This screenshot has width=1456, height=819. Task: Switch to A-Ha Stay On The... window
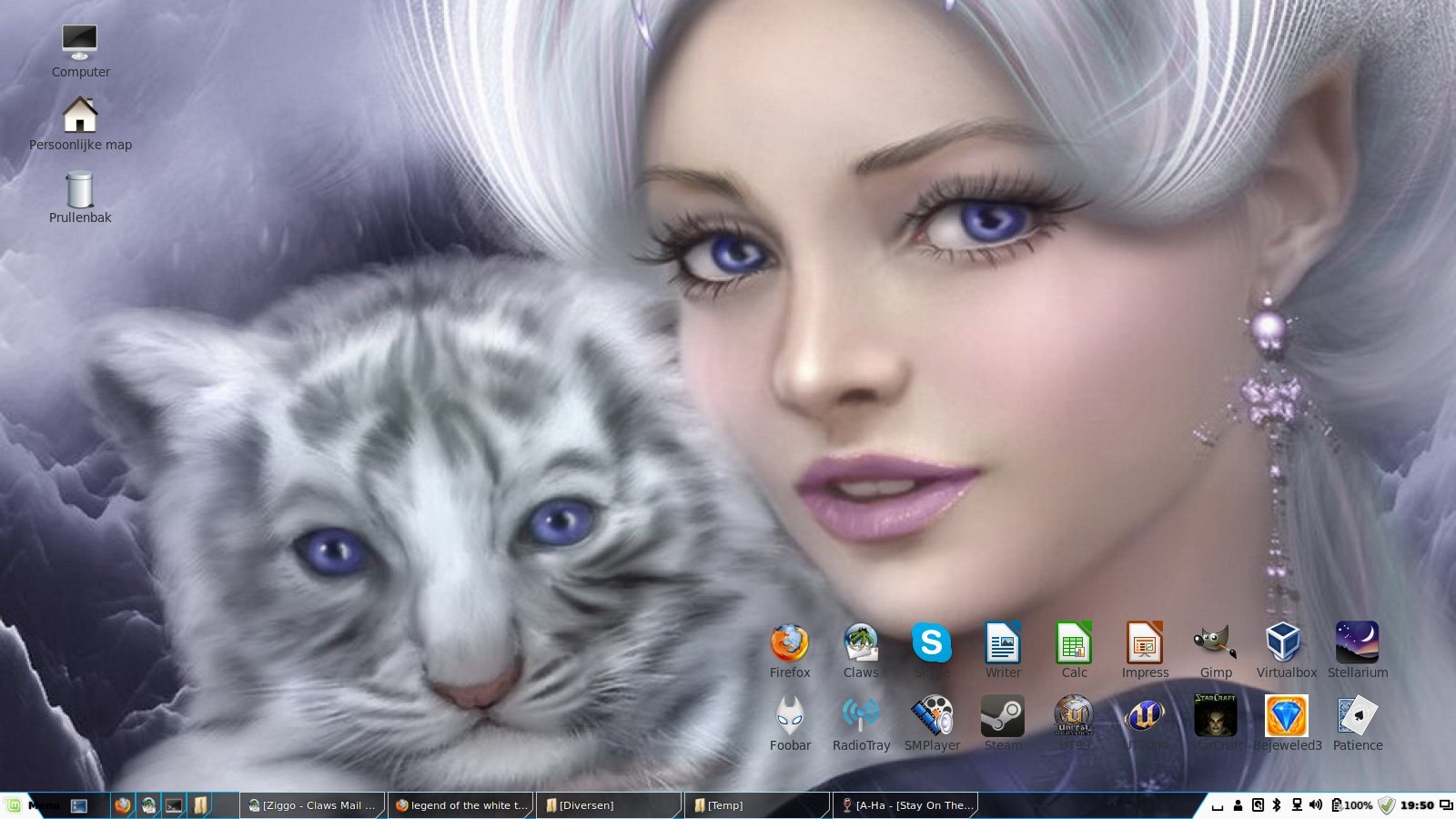point(905,805)
